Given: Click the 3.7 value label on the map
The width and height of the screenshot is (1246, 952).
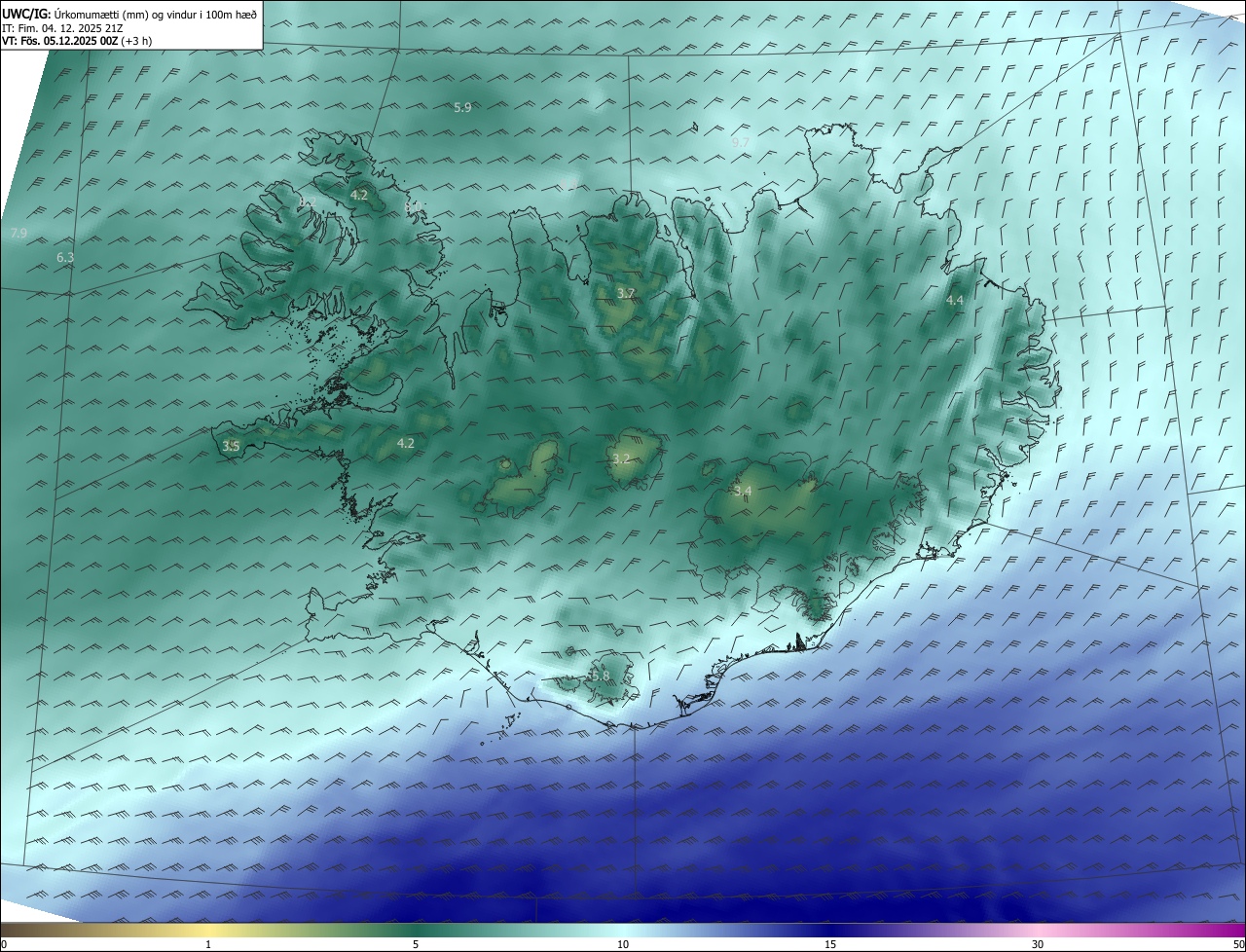Looking at the screenshot, I should coord(626,294).
